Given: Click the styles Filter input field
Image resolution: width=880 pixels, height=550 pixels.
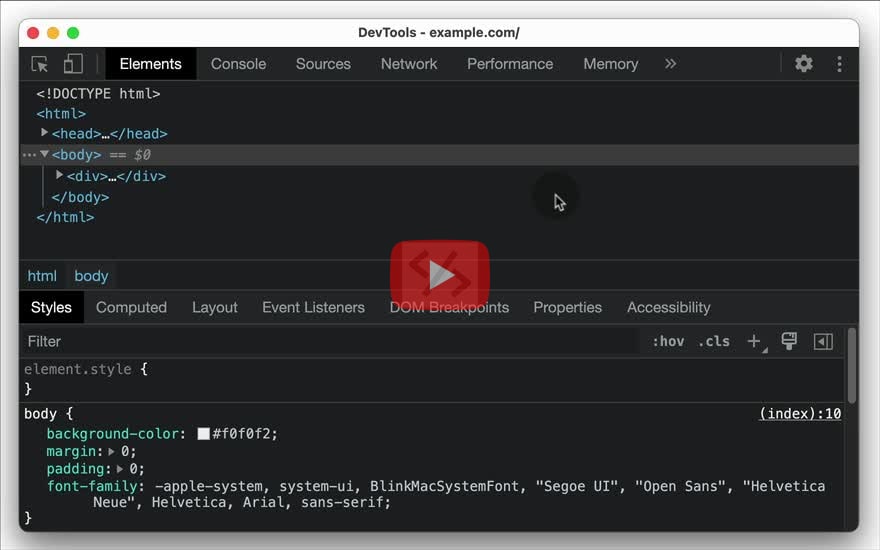Looking at the screenshot, I should [331, 341].
